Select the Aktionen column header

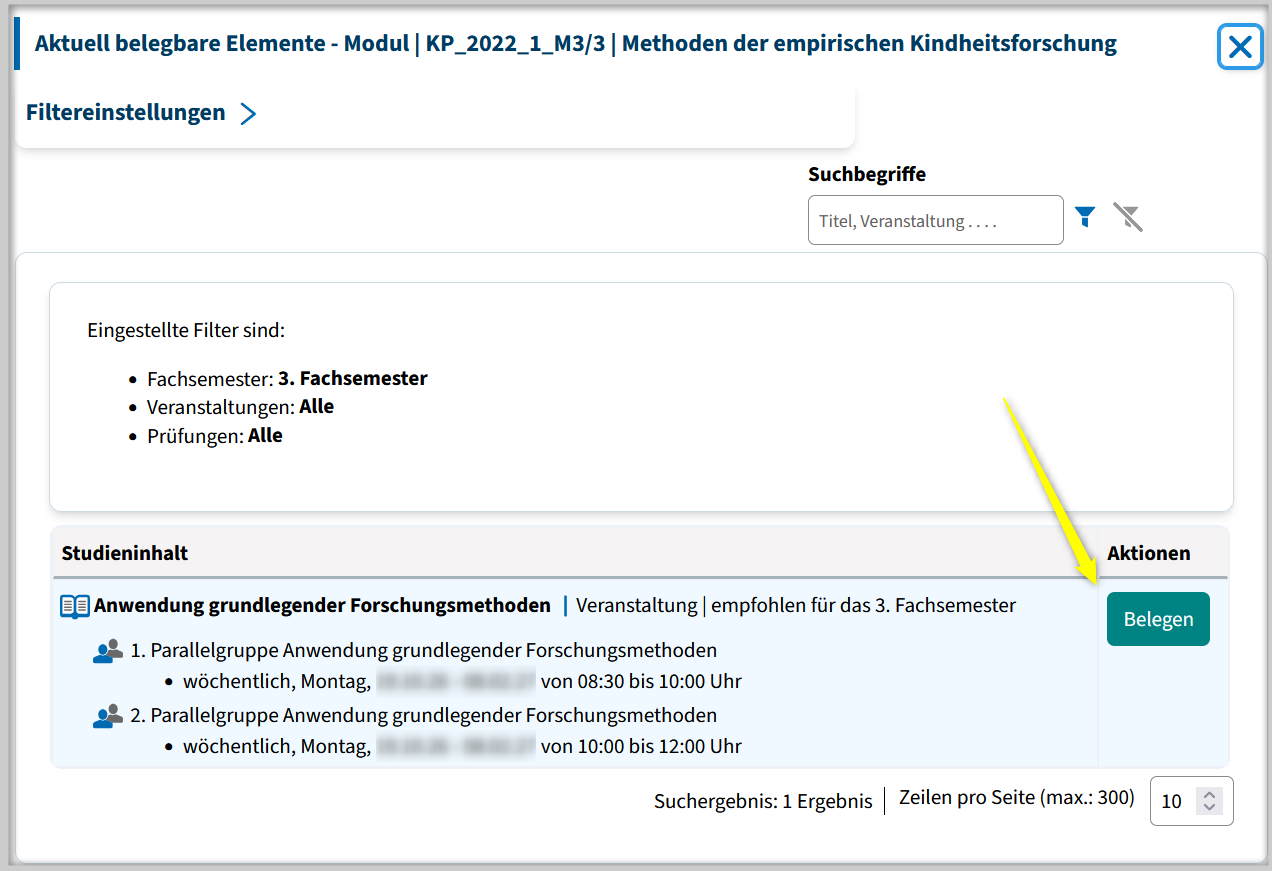tap(1149, 553)
